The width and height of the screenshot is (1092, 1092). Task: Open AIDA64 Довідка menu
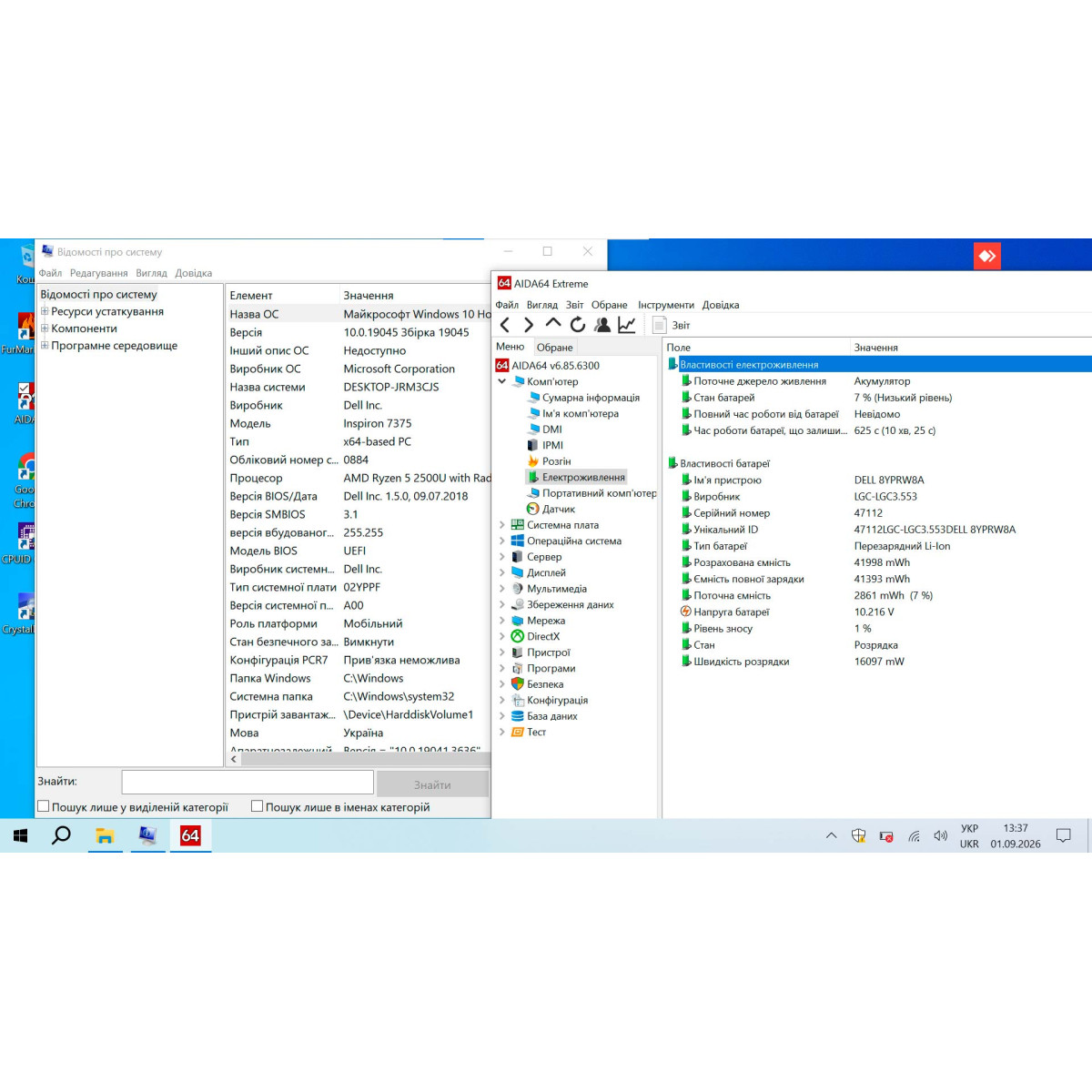coord(721,305)
